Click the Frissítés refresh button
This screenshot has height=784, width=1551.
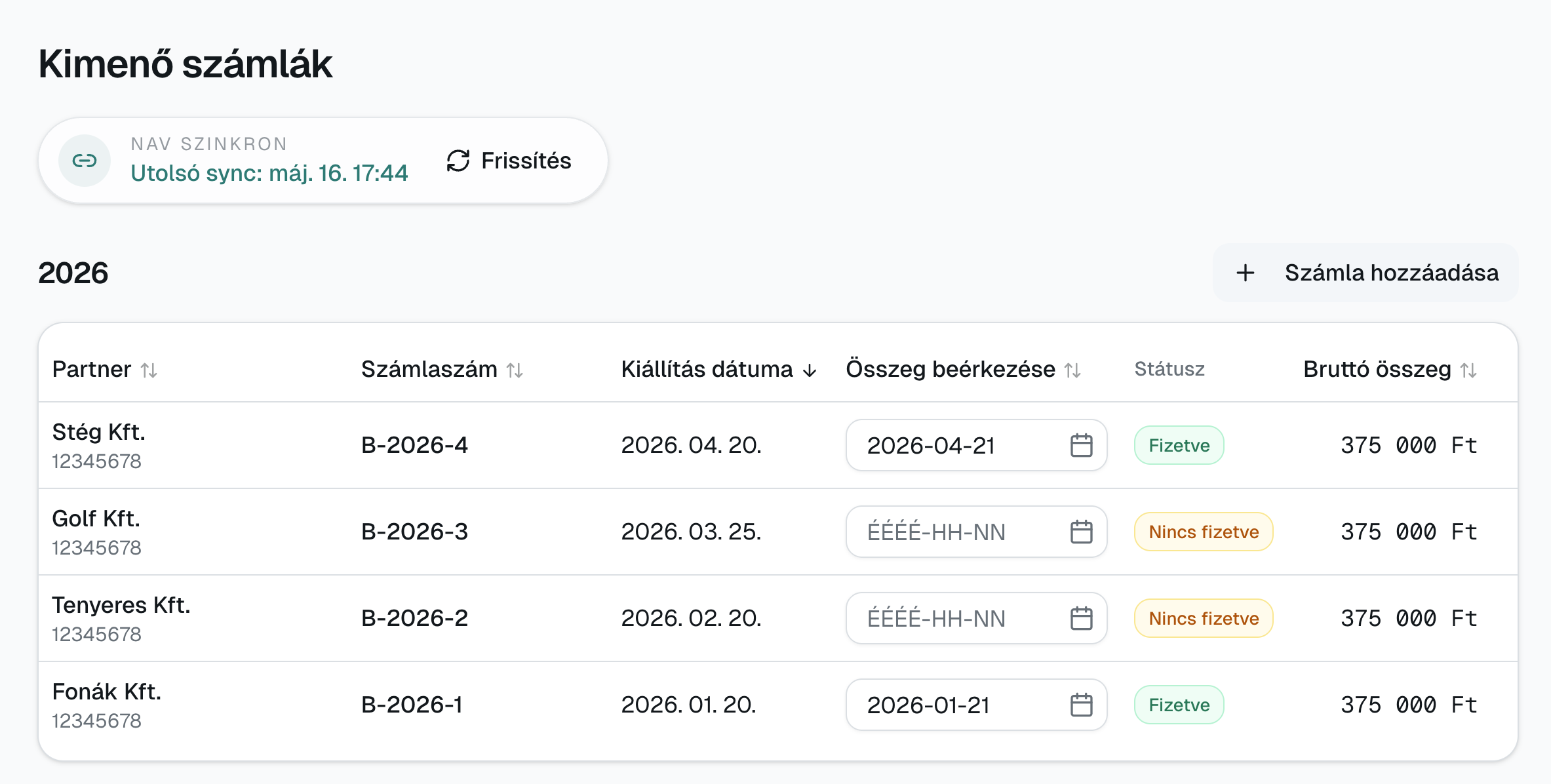pyautogui.click(x=509, y=161)
